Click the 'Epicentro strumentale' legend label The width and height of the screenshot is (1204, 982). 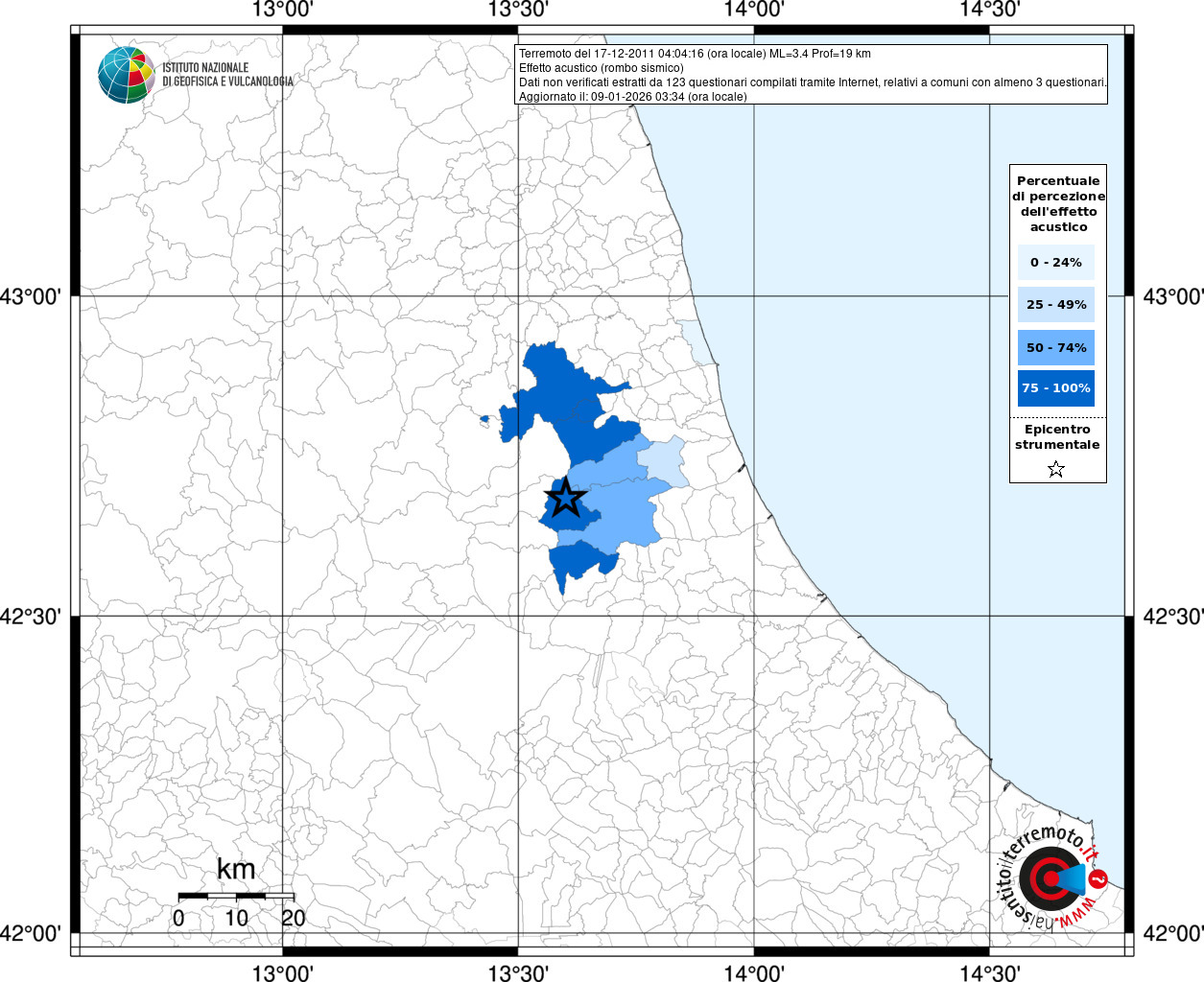pos(1057,437)
